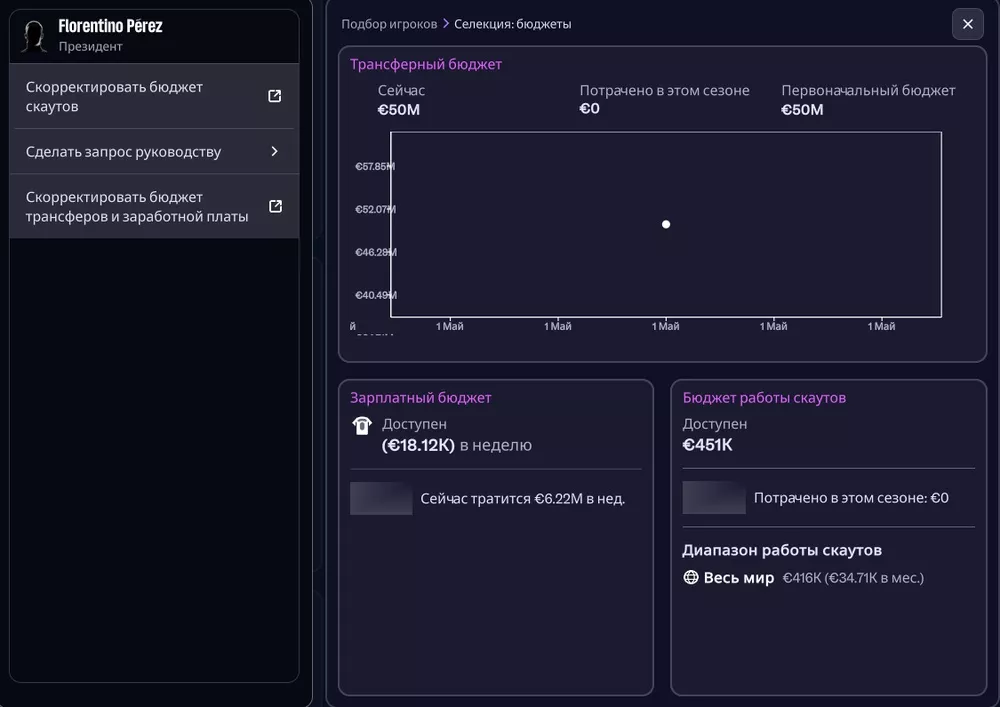Select the Весь мир scouting range entry
This screenshot has height=707, width=1000.
[739, 578]
